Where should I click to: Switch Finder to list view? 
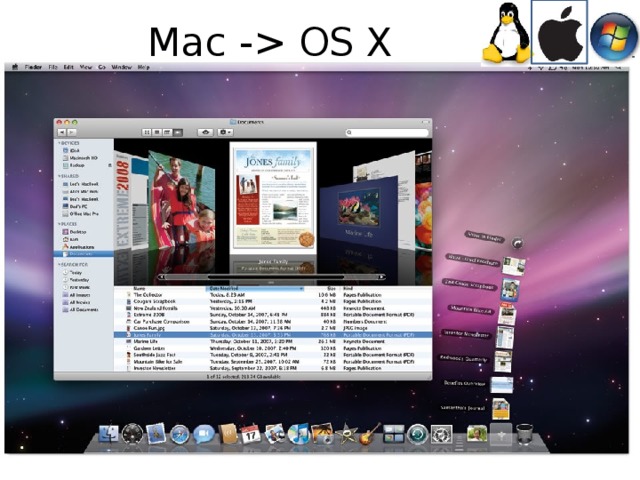pyautogui.click(x=157, y=132)
